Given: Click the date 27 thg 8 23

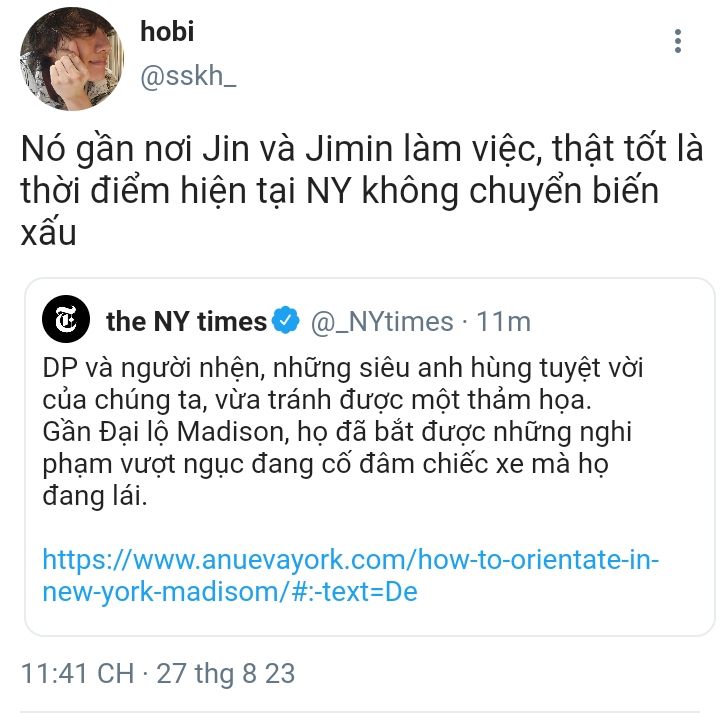Looking at the screenshot, I should coord(225,674).
